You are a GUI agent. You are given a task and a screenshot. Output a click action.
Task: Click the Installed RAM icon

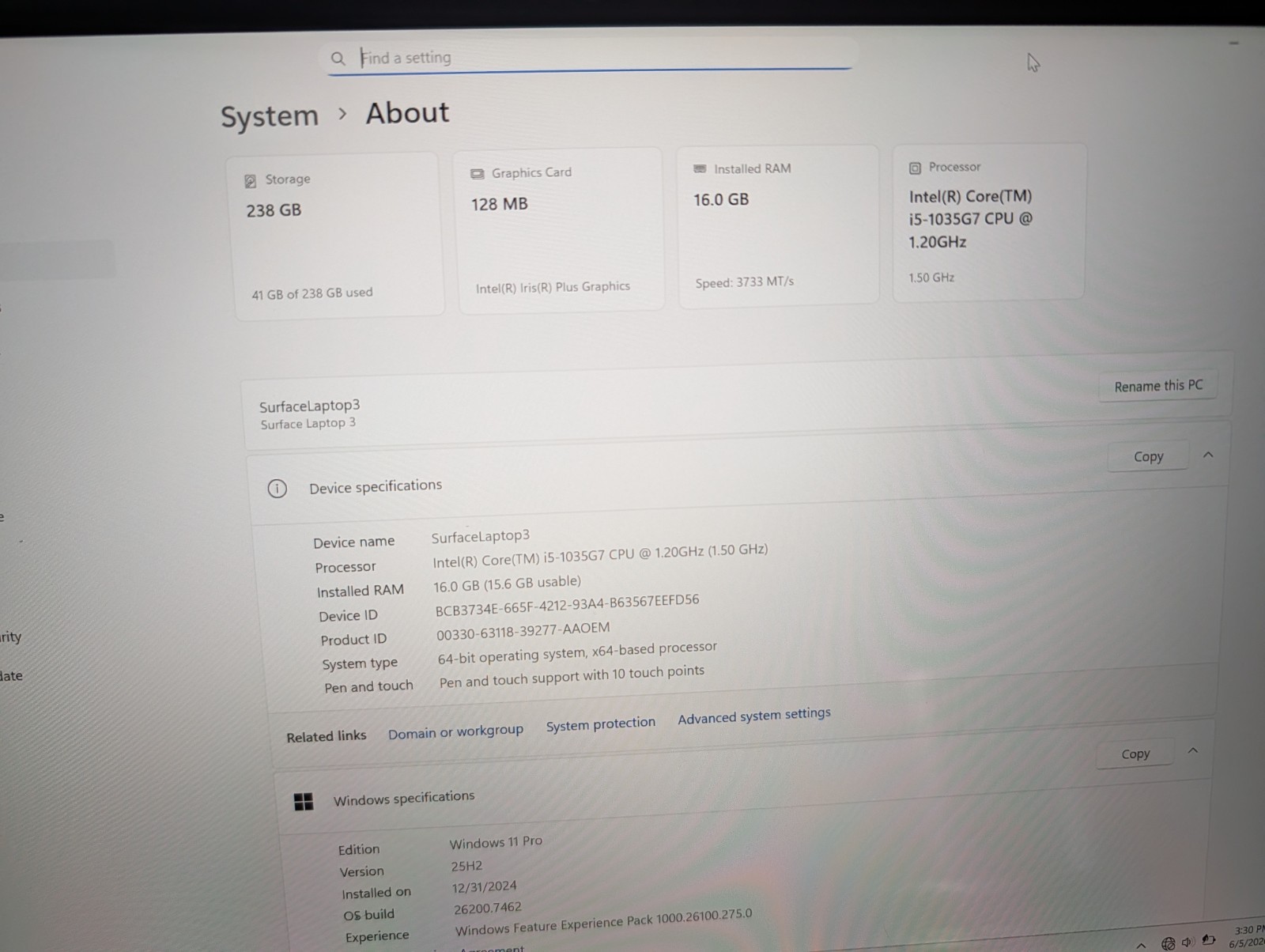(x=700, y=169)
